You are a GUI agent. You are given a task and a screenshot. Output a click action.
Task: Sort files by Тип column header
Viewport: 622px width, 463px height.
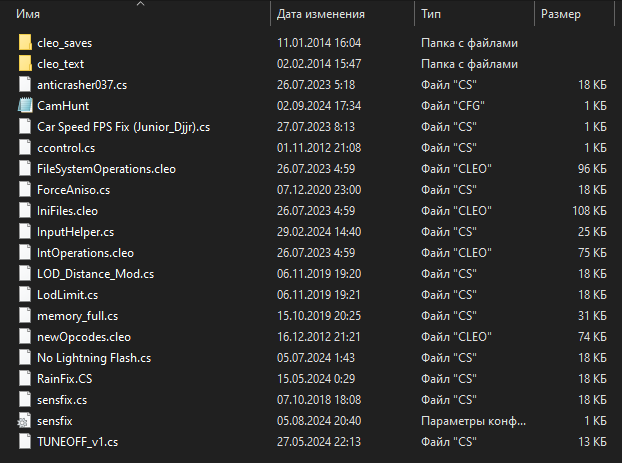pos(432,15)
